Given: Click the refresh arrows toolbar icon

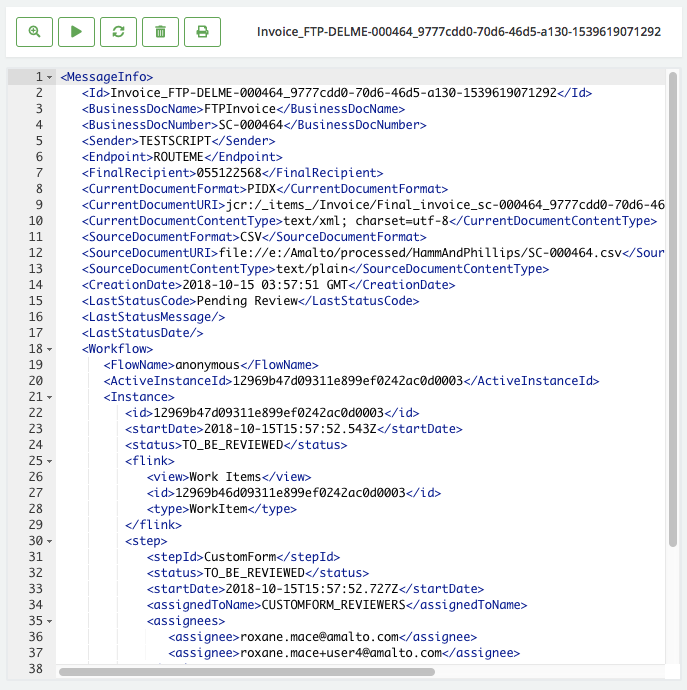Looking at the screenshot, I should pyautogui.click(x=118, y=32).
